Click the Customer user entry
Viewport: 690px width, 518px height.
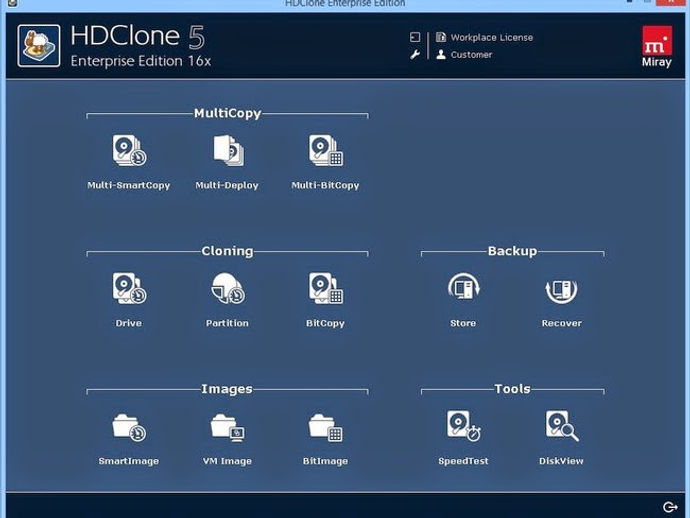point(464,55)
